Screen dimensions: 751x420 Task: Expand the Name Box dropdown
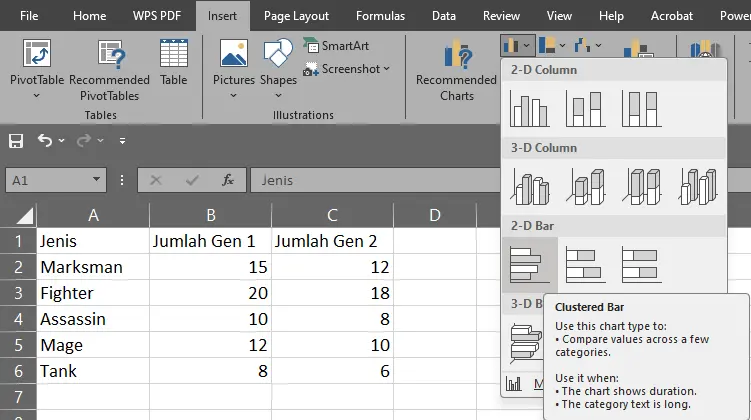click(x=96, y=180)
